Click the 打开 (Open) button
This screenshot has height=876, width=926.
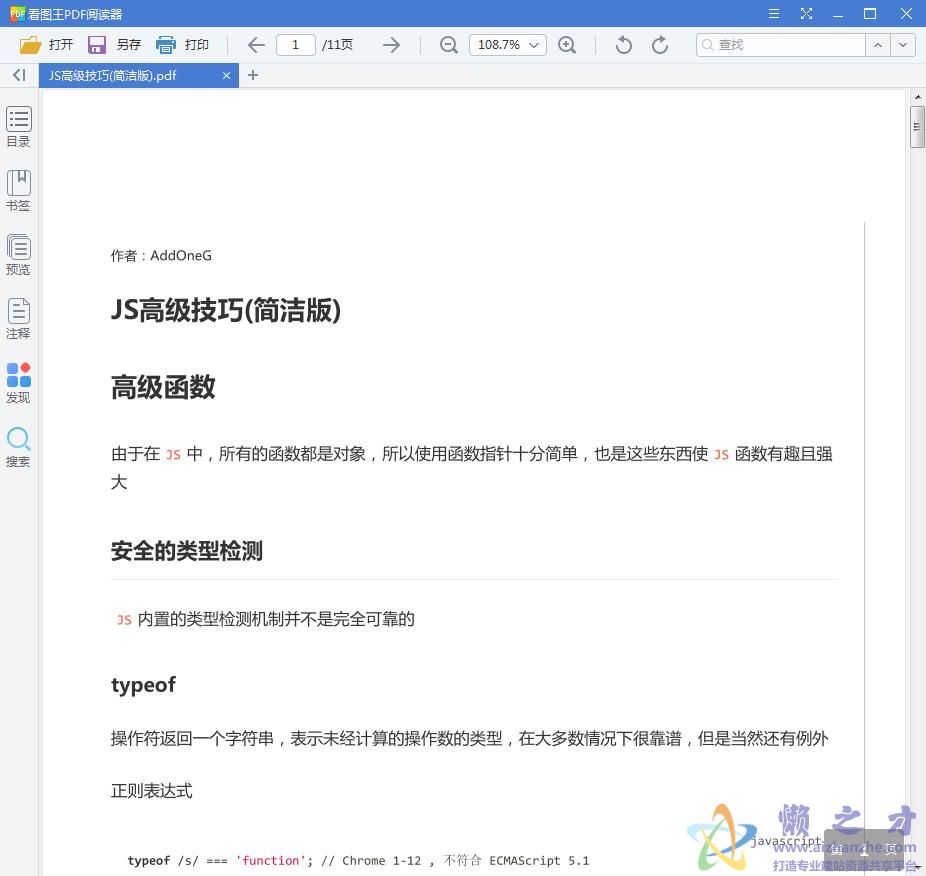[x=47, y=44]
